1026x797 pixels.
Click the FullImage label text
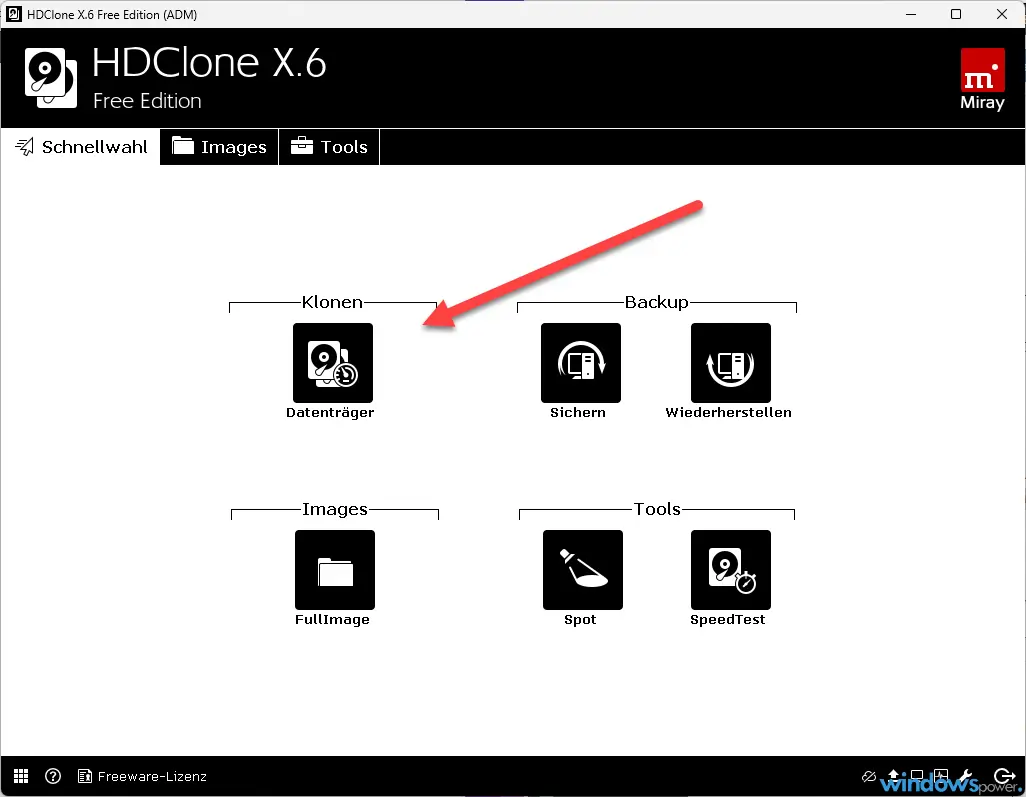pyautogui.click(x=332, y=619)
